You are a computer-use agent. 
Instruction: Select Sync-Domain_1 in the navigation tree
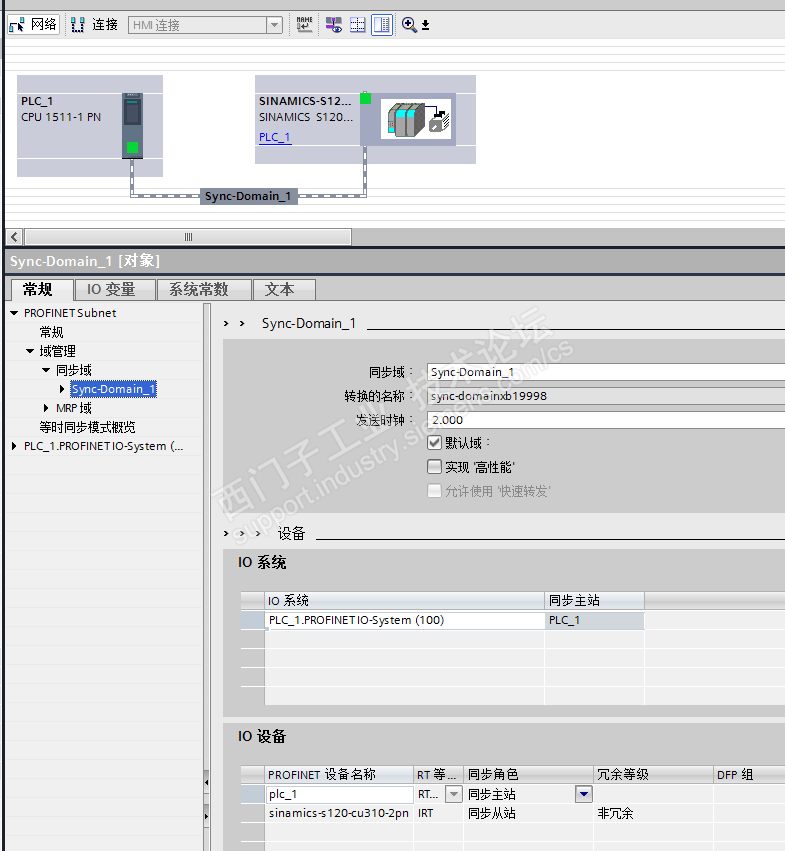coord(113,389)
